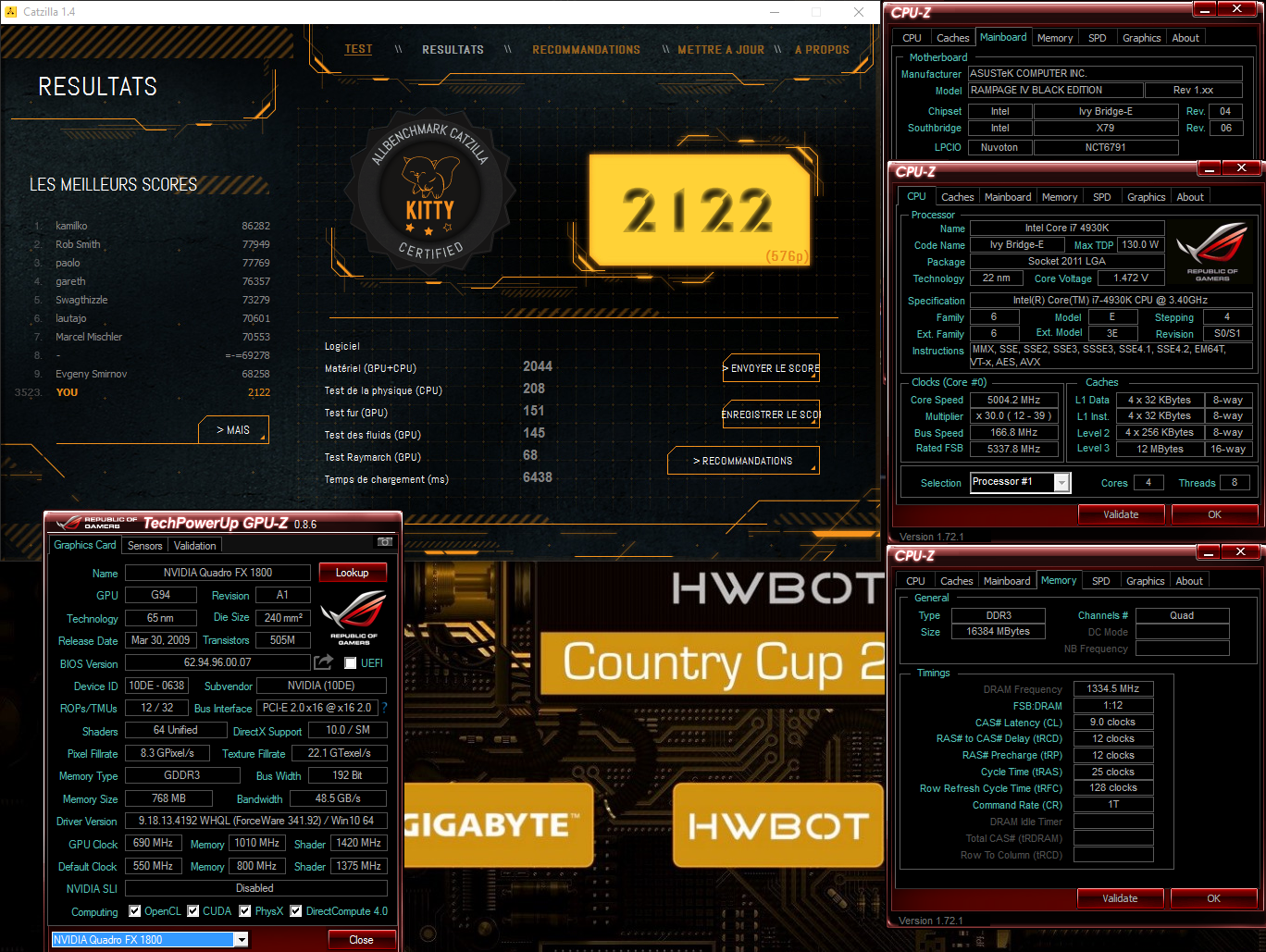Click the MAIS button under best scores
The image size is (1266, 952).
(233, 430)
